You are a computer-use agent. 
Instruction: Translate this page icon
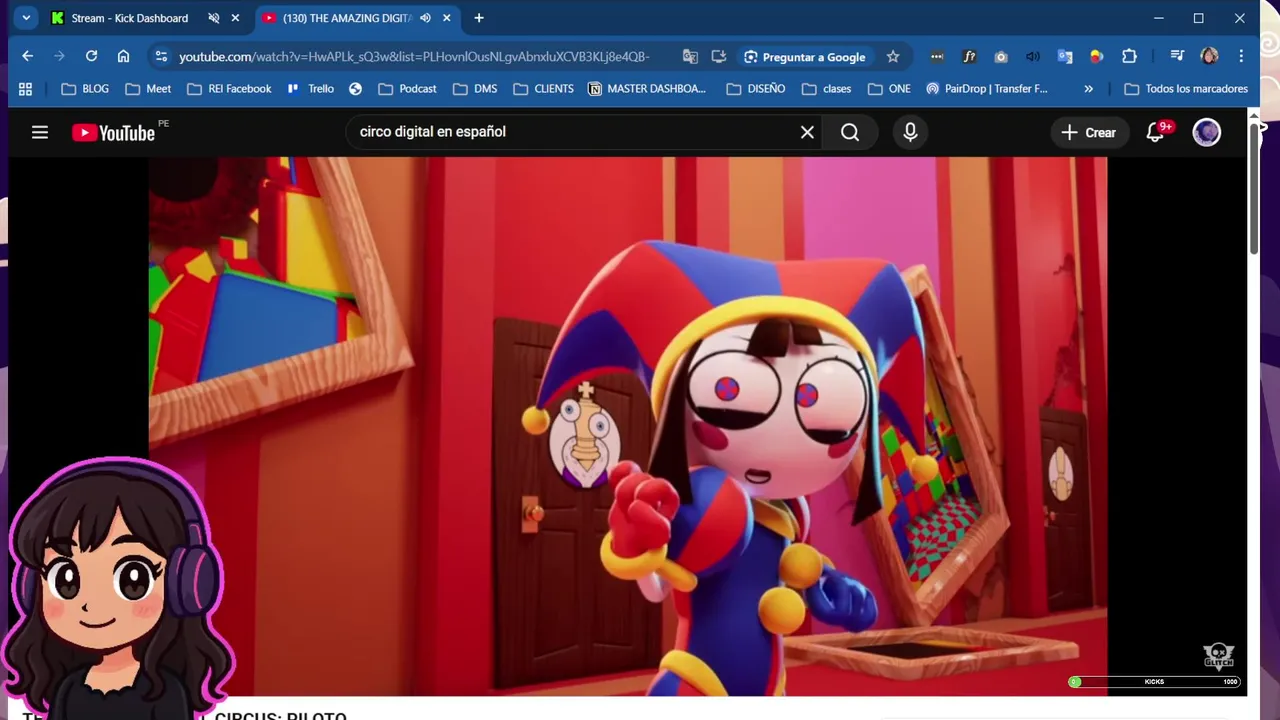[x=690, y=57]
